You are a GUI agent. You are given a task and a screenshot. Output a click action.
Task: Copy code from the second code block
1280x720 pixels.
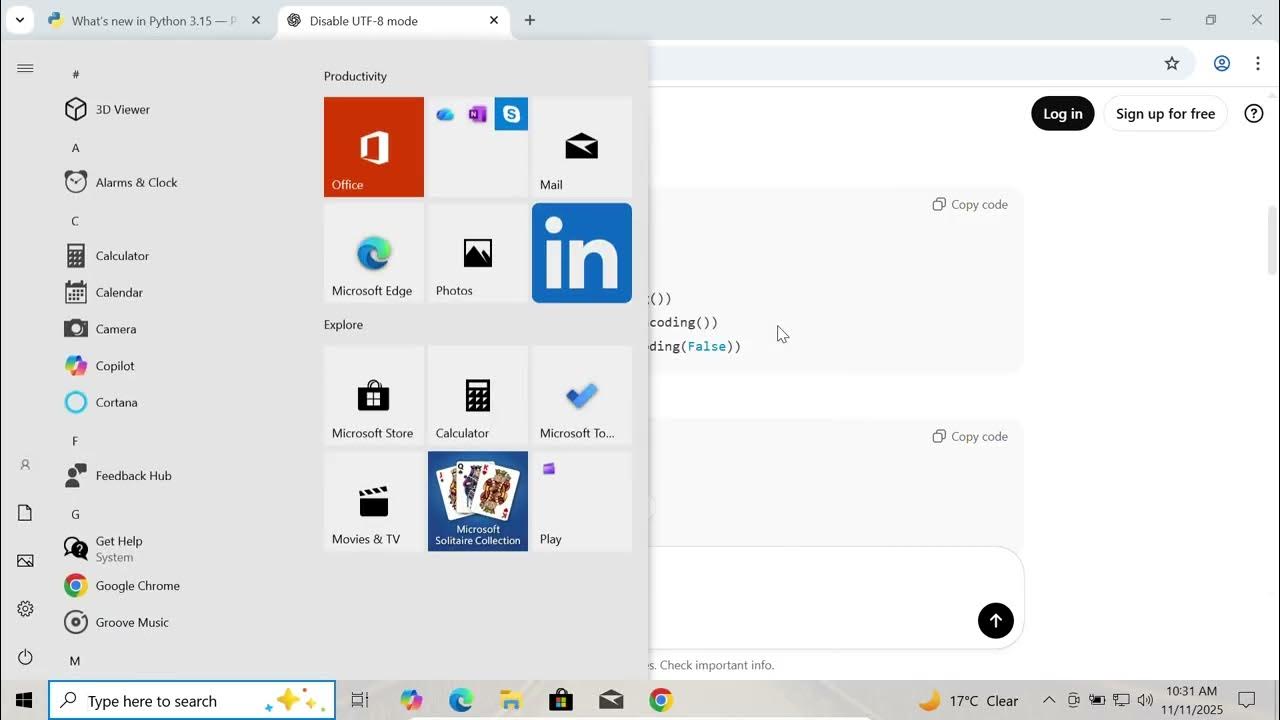[x=970, y=436]
